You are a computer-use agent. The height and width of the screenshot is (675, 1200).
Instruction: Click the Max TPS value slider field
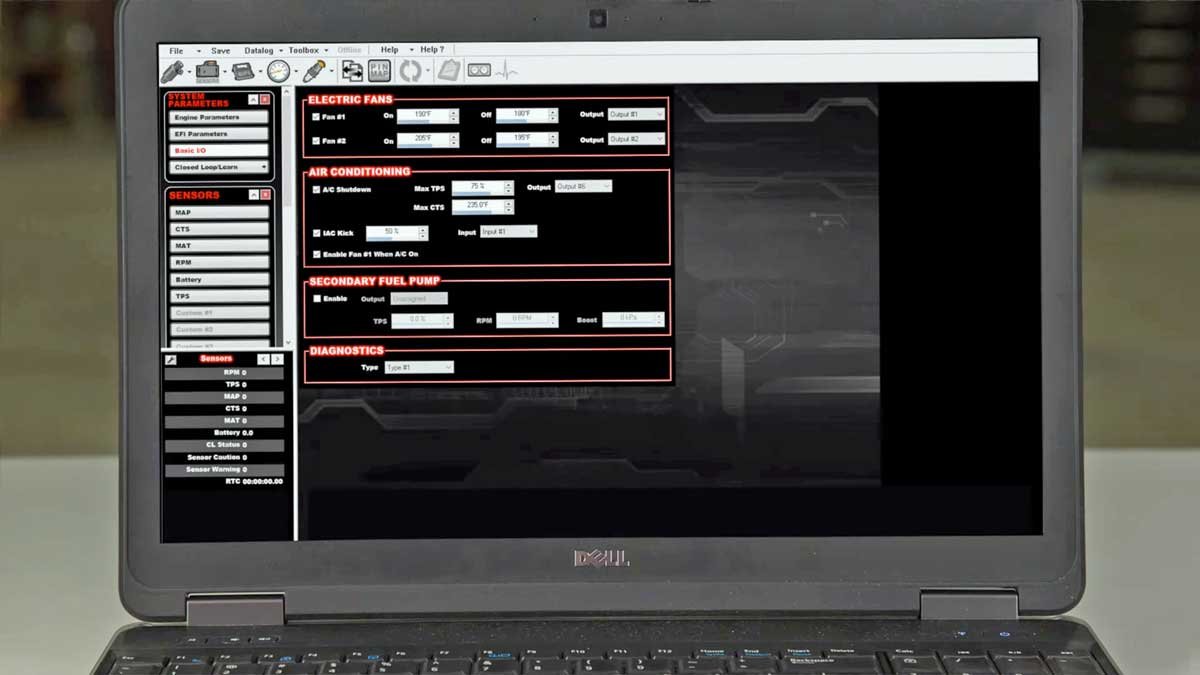coord(476,188)
